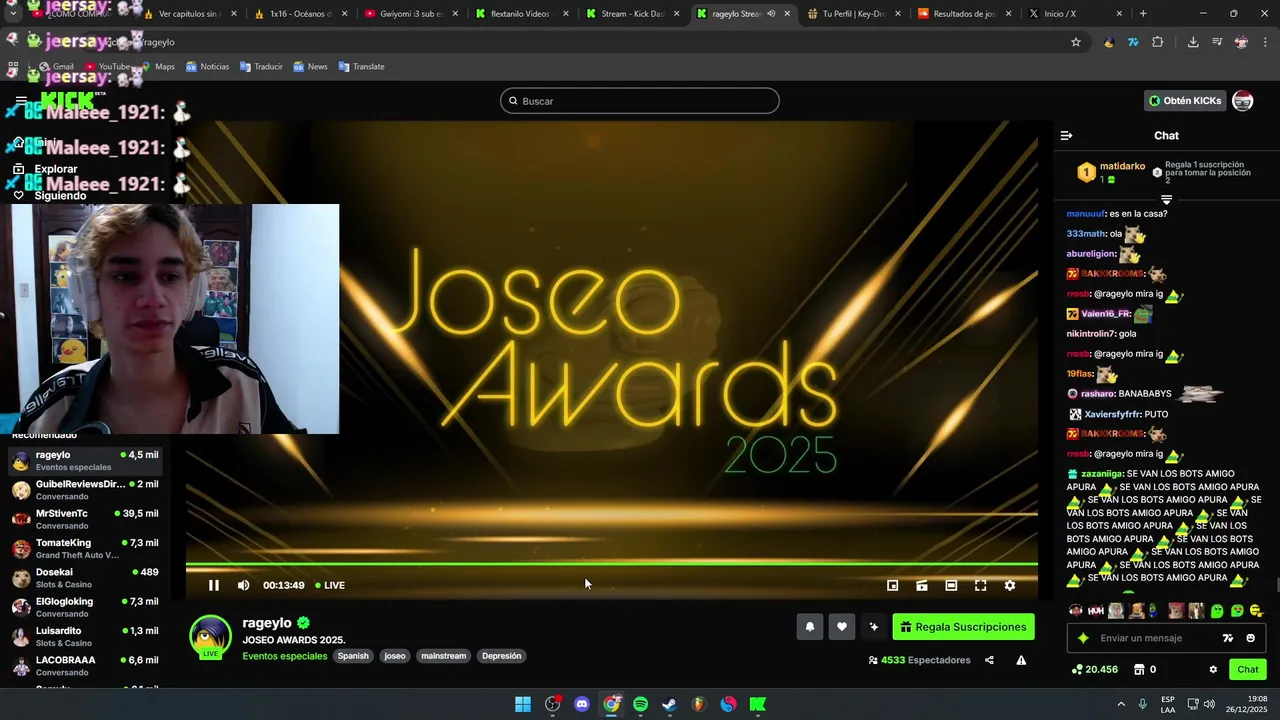Select the joseo tag
The height and width of the screenshot is (720, 1280).
(395, 656)
